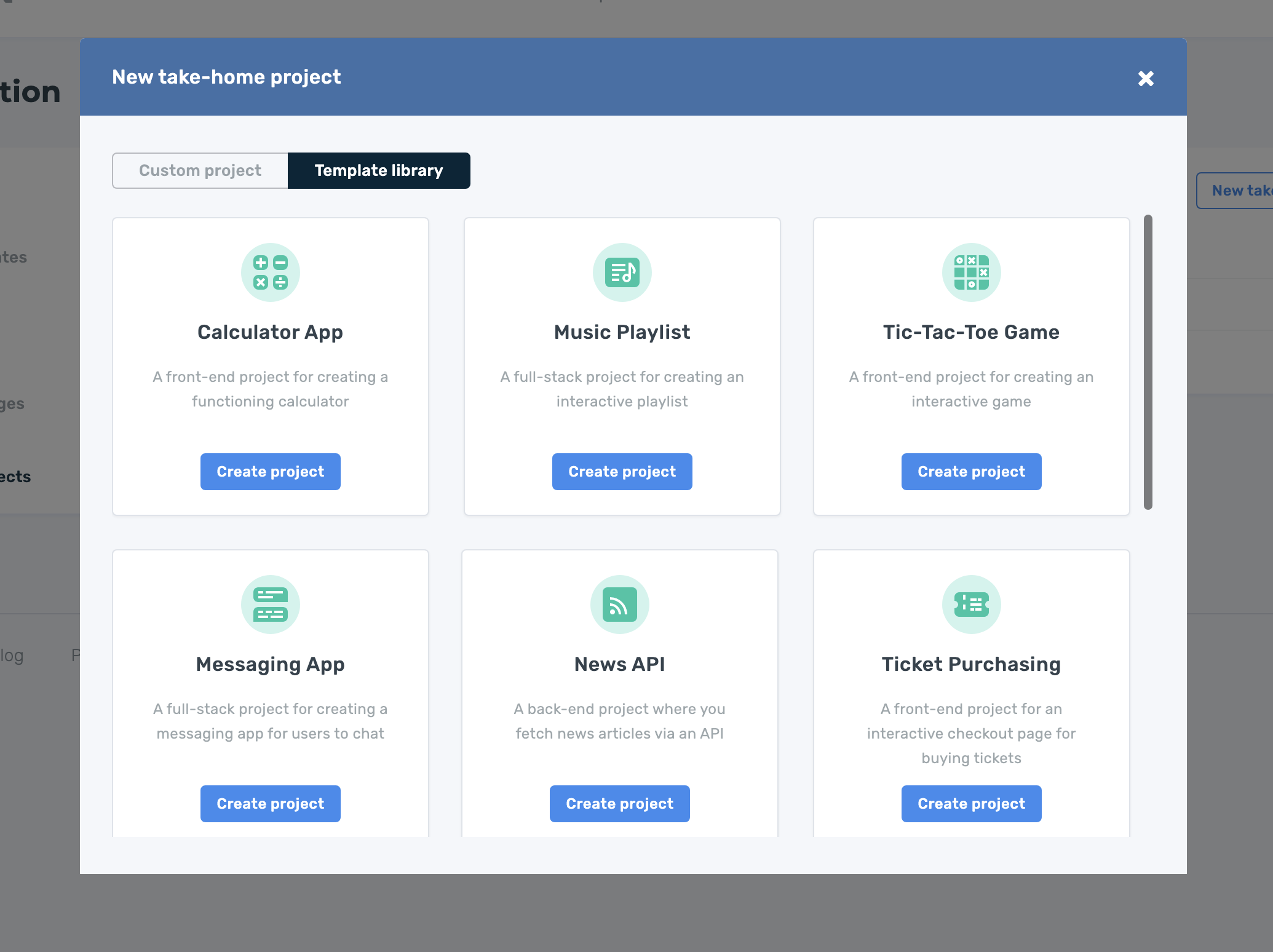Click the Calculator App template icon
The image size is (1273, 952).
[271, 272]
